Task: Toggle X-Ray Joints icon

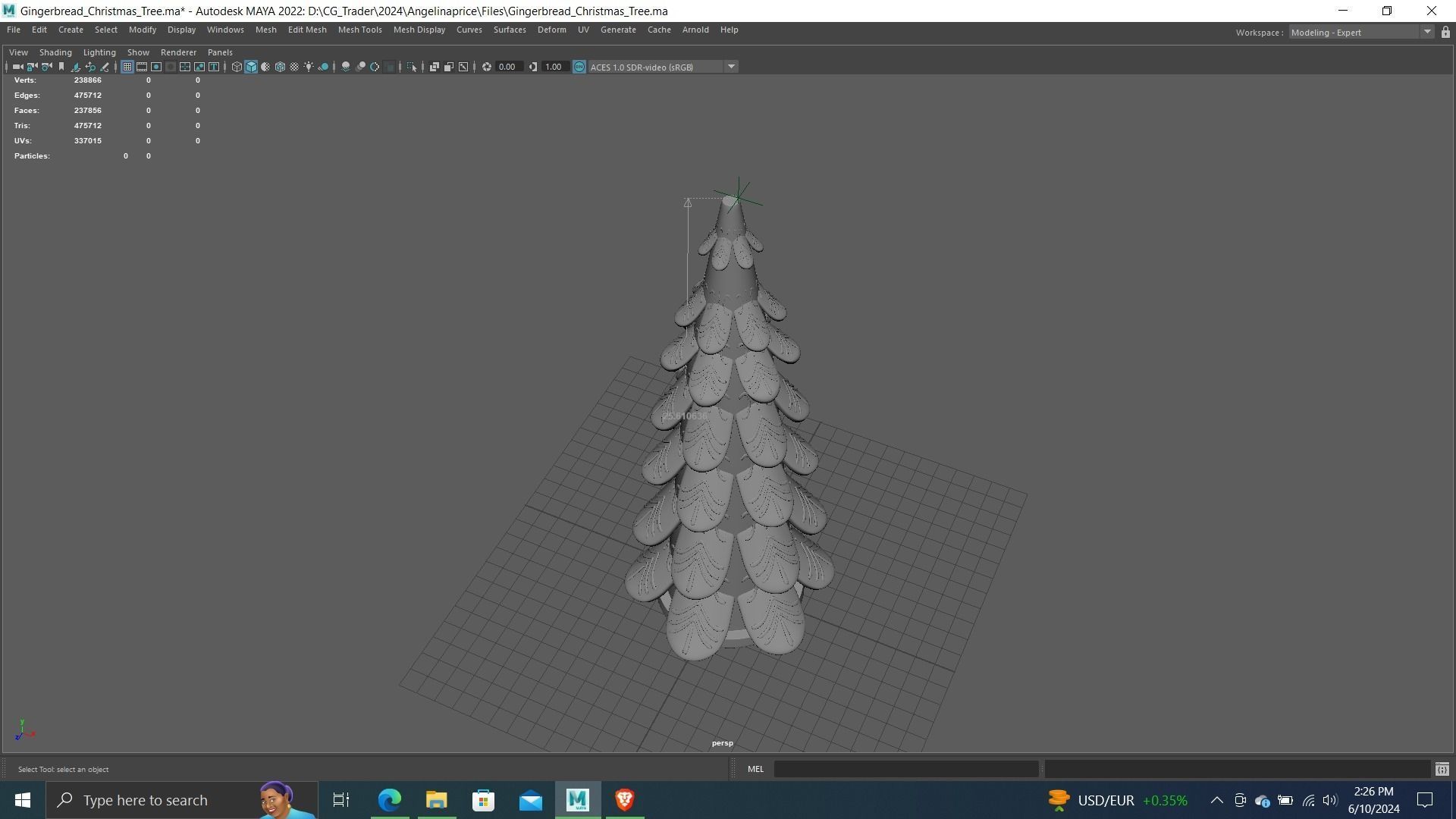Action: pos(463,67)
